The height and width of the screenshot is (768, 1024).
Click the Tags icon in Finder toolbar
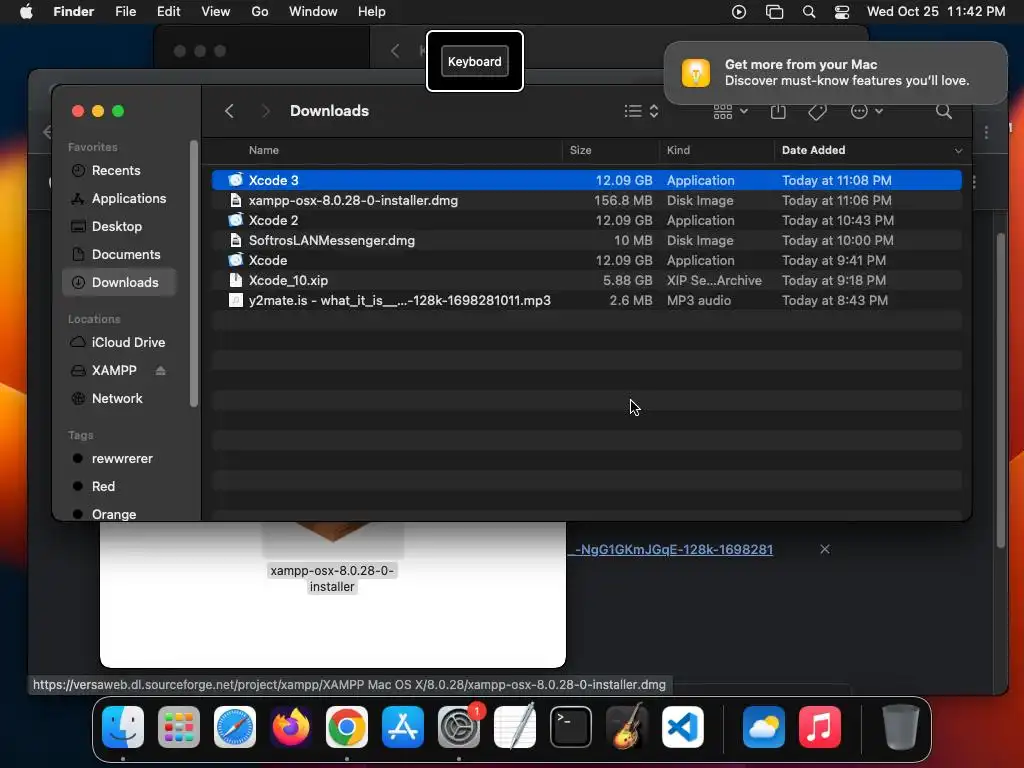(817, 112)
